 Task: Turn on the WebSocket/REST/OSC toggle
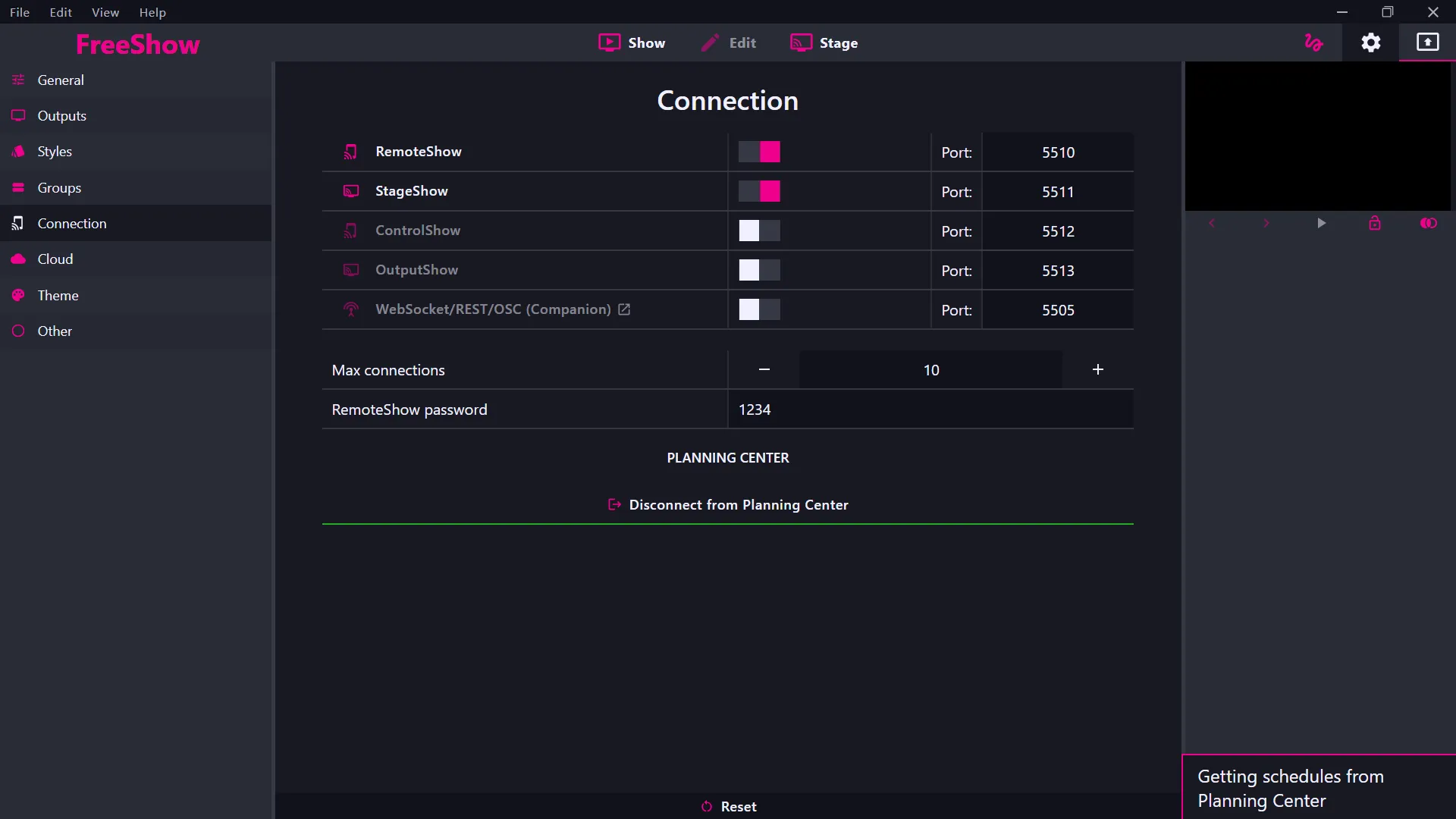759,309
